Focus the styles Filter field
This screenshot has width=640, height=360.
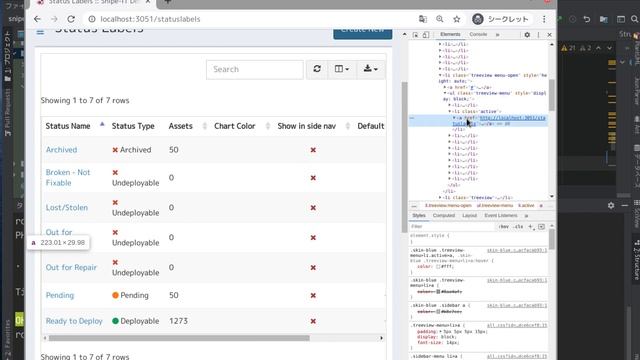452,227
